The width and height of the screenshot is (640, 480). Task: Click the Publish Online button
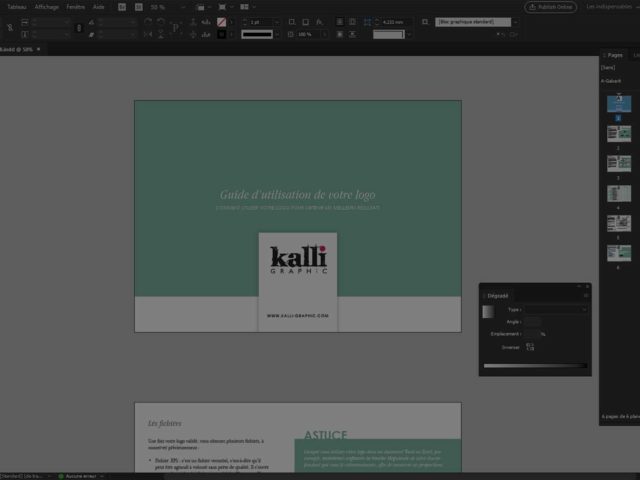pos(550,7)
